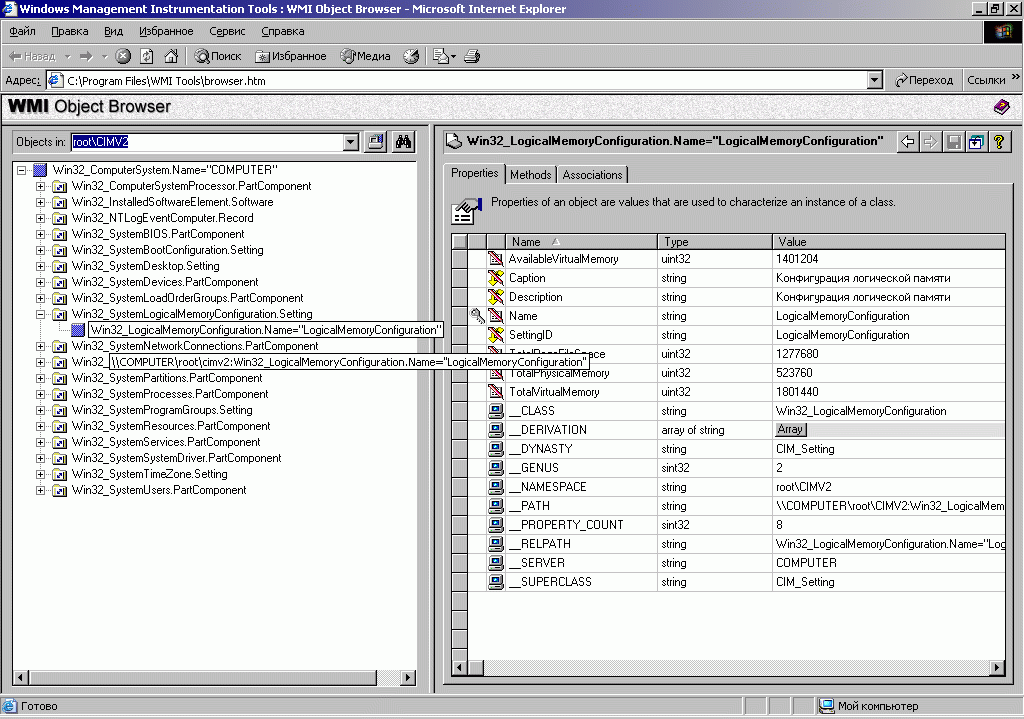Click the IE Print toolbar icon
The image size is (1024, 719).
coord(472,56)
